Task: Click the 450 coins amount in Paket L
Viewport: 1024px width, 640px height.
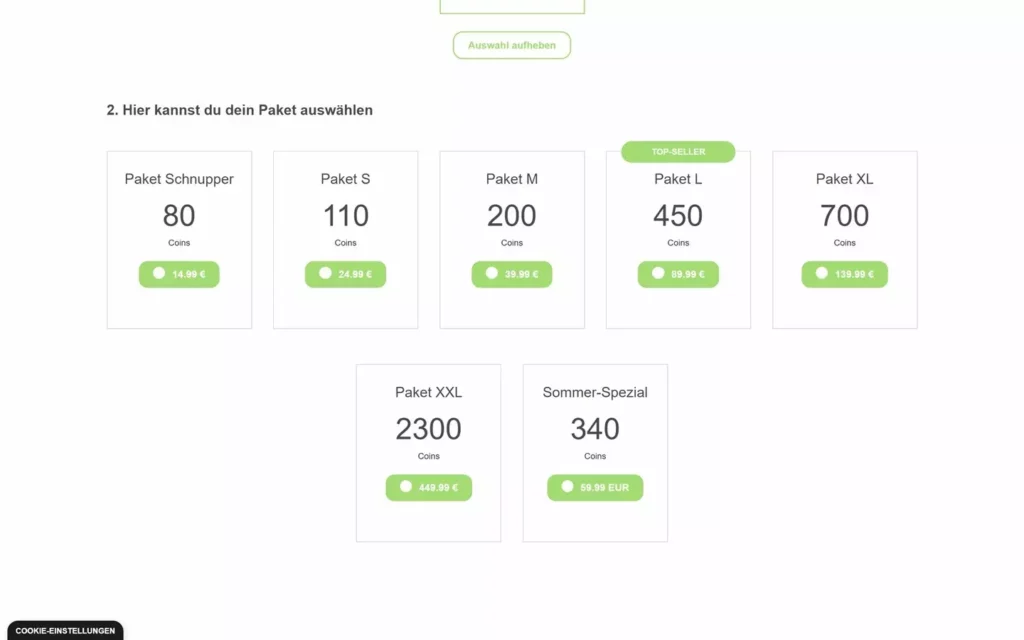Action: coord(678,216)
